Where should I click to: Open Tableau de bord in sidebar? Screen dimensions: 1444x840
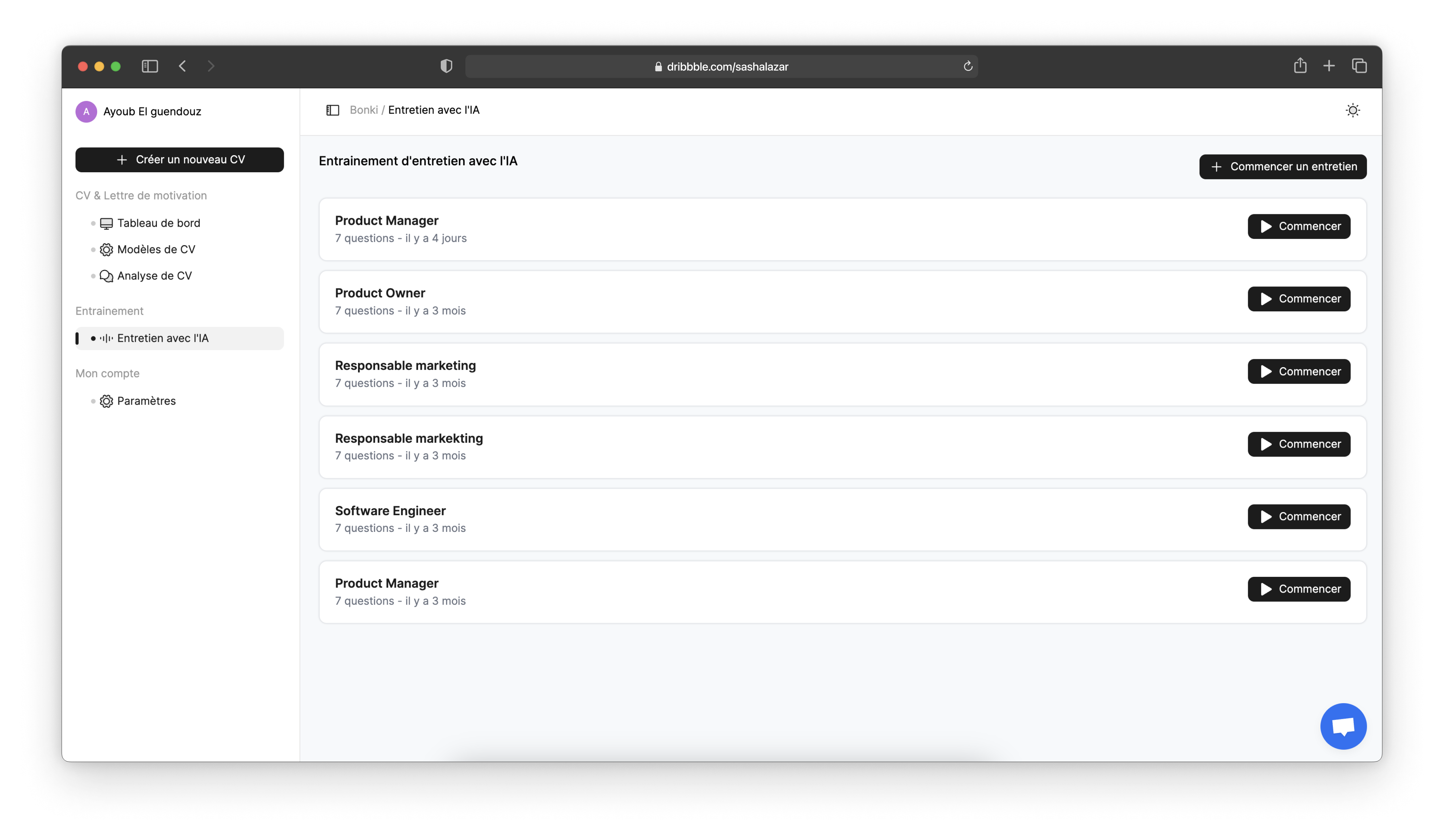(159, 223)
